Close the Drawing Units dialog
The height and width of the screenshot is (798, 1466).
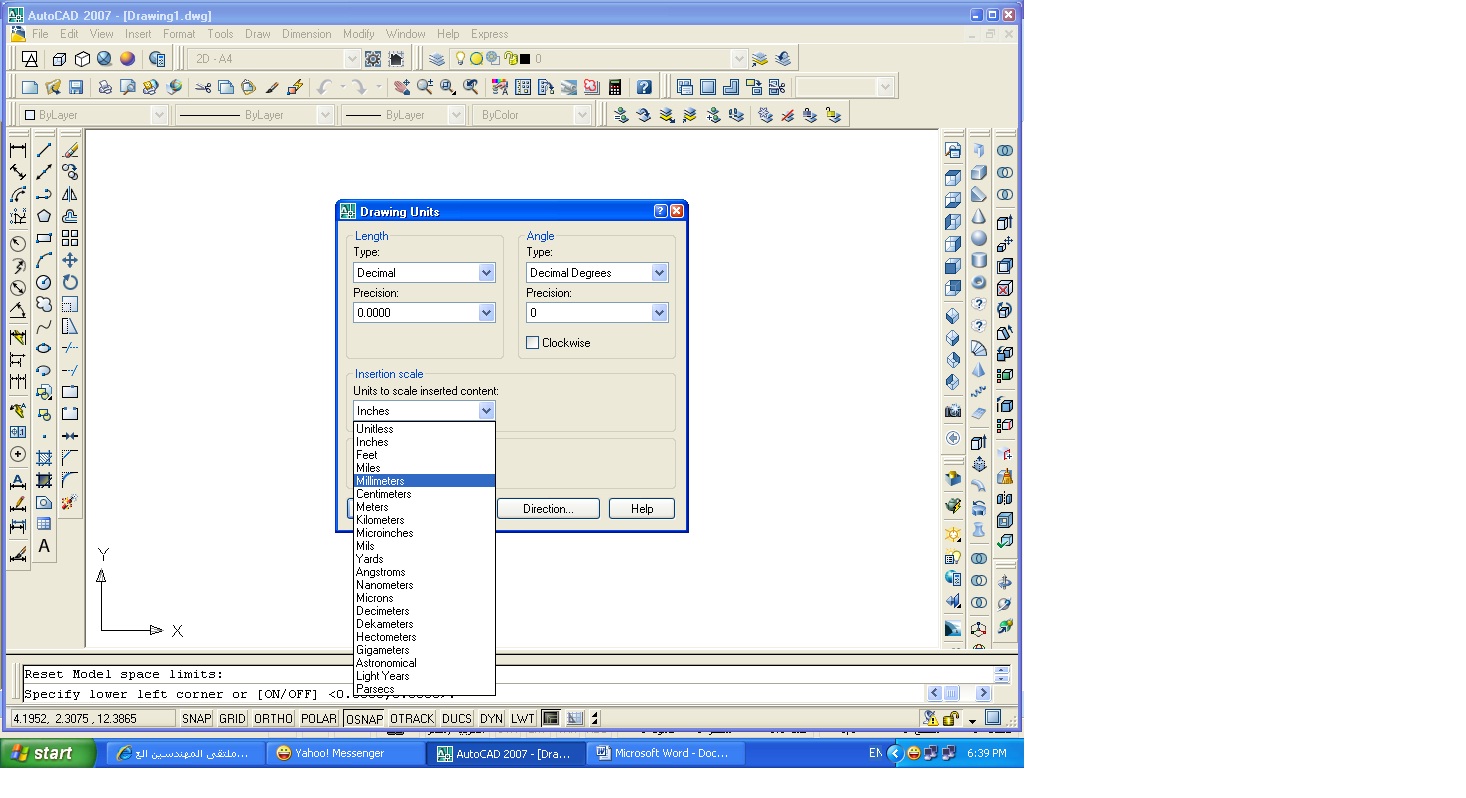pyautogui.click(x=677, y=211)
